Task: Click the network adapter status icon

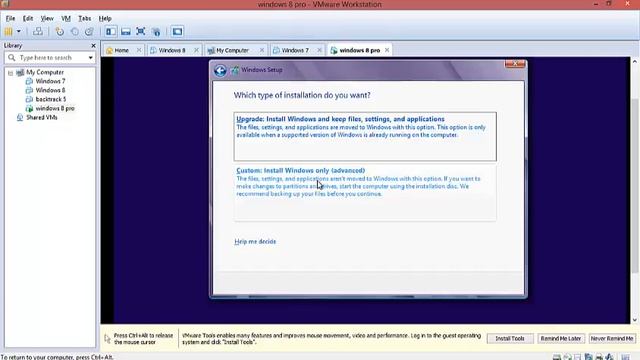Action: 588,357
